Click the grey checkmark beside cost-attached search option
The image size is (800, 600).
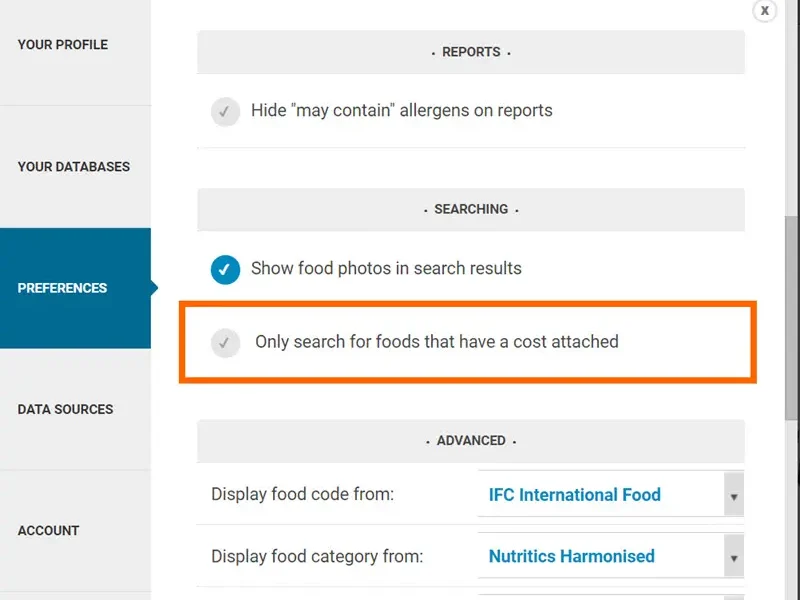pos(225,341)
